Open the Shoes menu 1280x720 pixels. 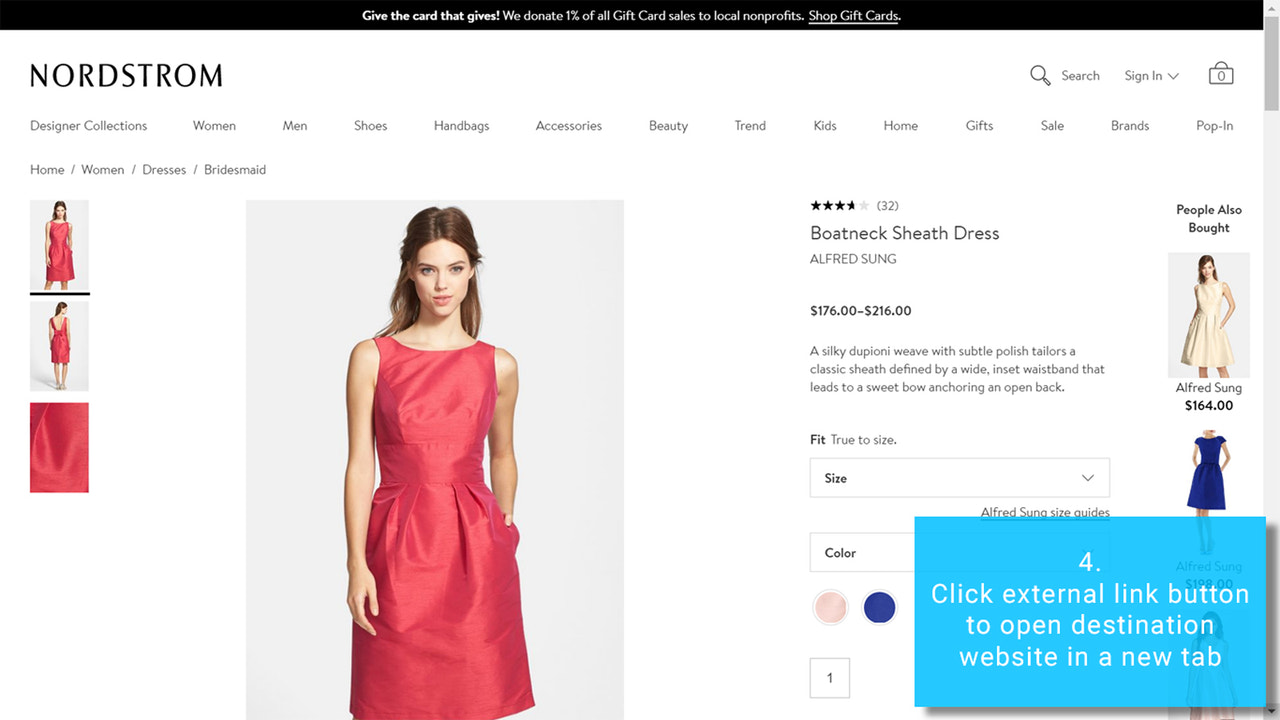click(370, 125)
